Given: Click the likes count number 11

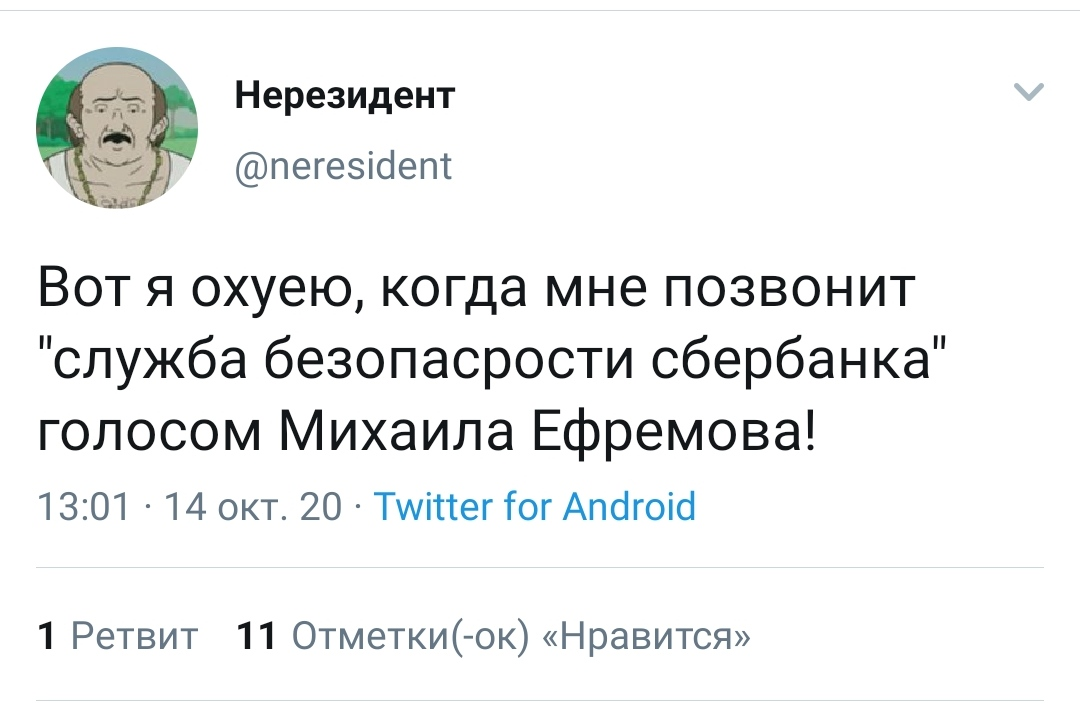Looking at the screenshot, I should tap(256, 634).
